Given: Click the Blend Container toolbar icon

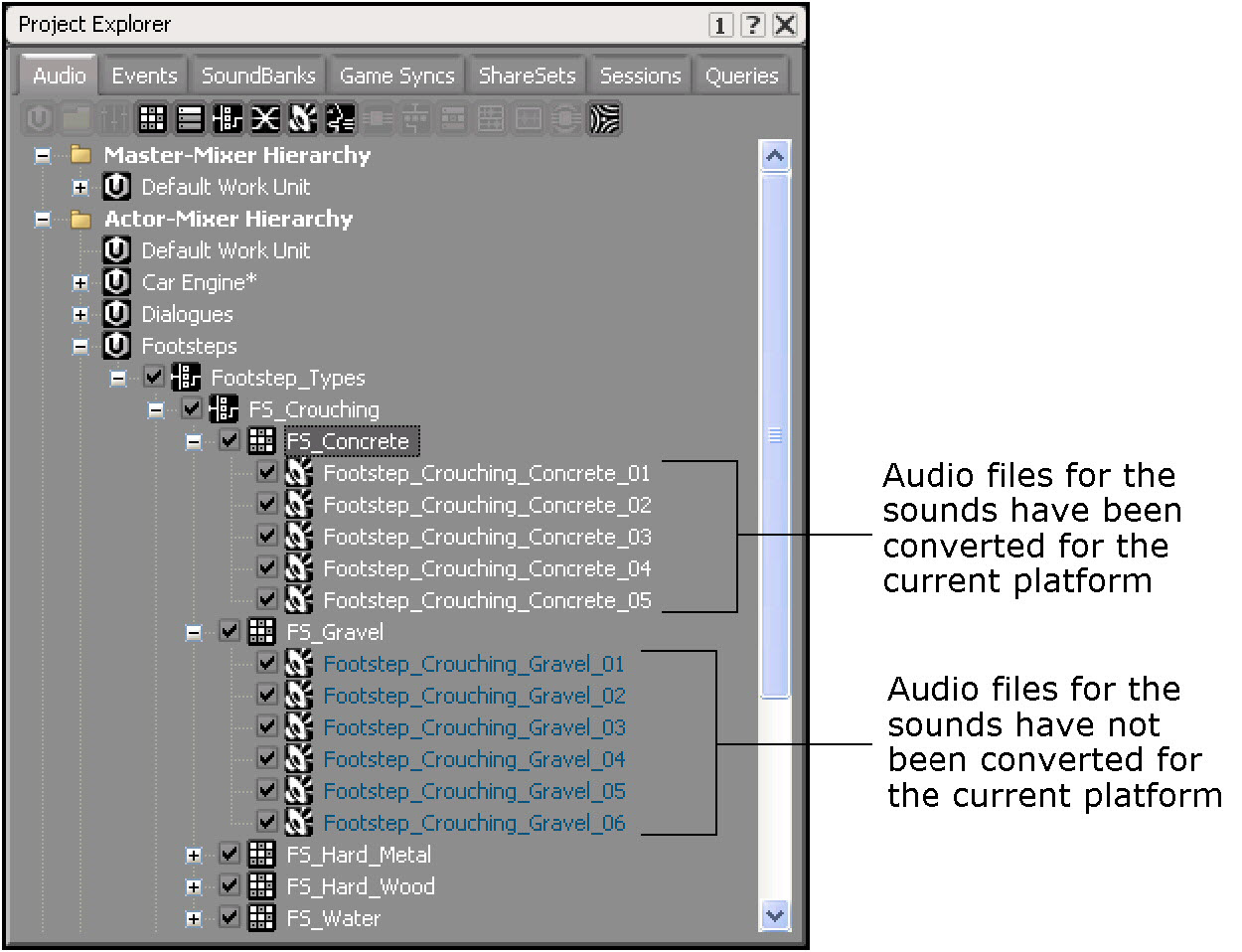Looking at the screenshot, I should click(265, 119).
